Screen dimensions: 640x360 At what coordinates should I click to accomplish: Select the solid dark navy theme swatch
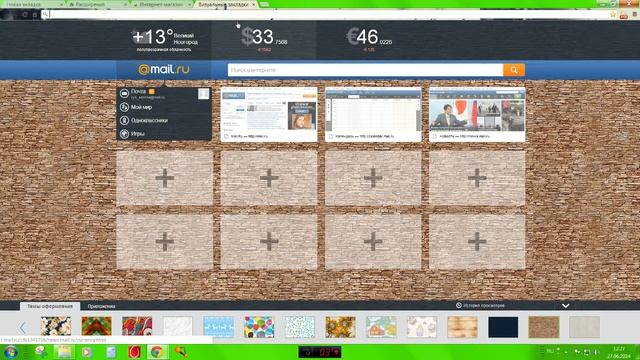pos(503,327)
